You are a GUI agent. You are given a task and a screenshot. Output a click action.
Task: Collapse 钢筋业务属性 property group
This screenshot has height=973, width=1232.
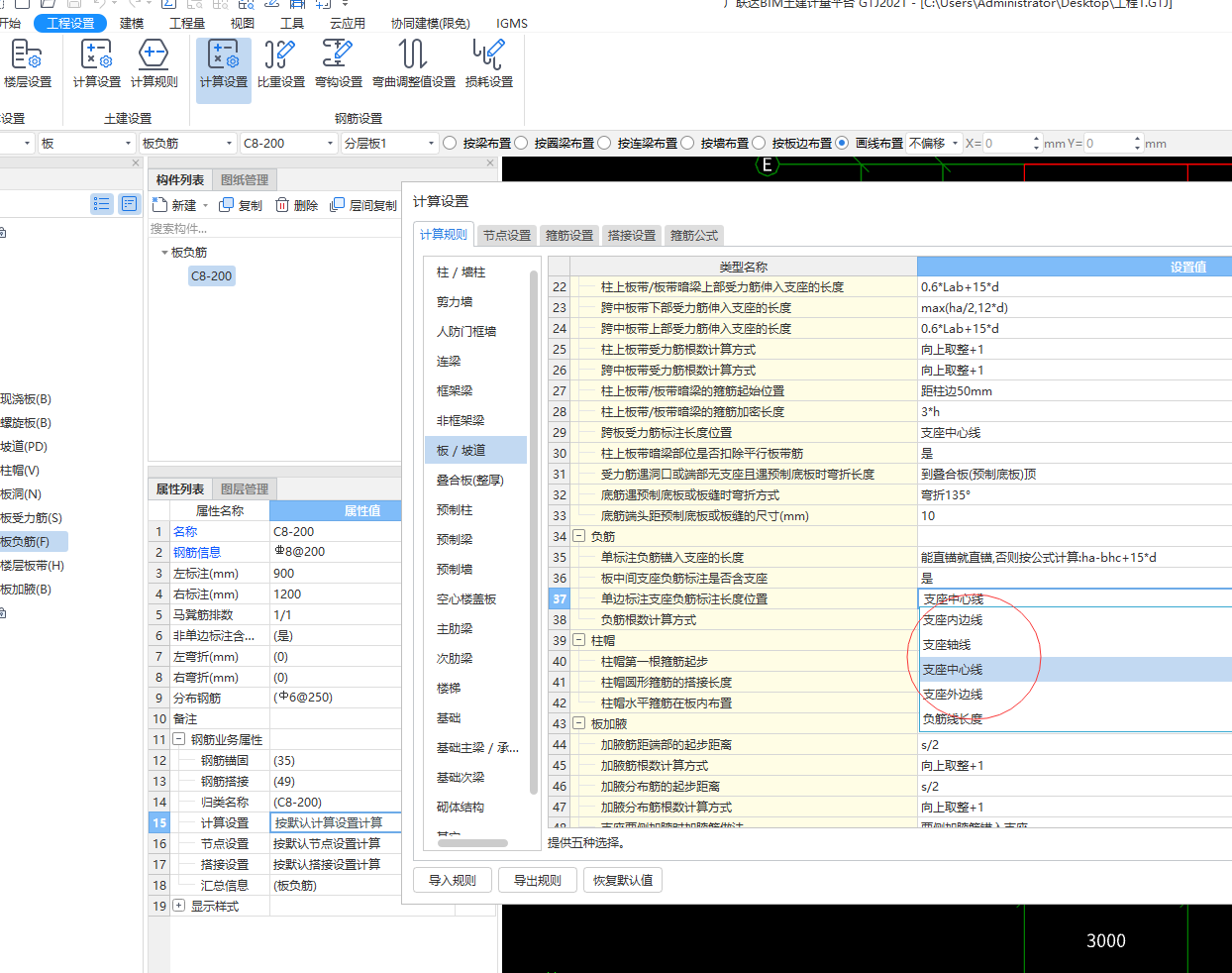point(179,739)
